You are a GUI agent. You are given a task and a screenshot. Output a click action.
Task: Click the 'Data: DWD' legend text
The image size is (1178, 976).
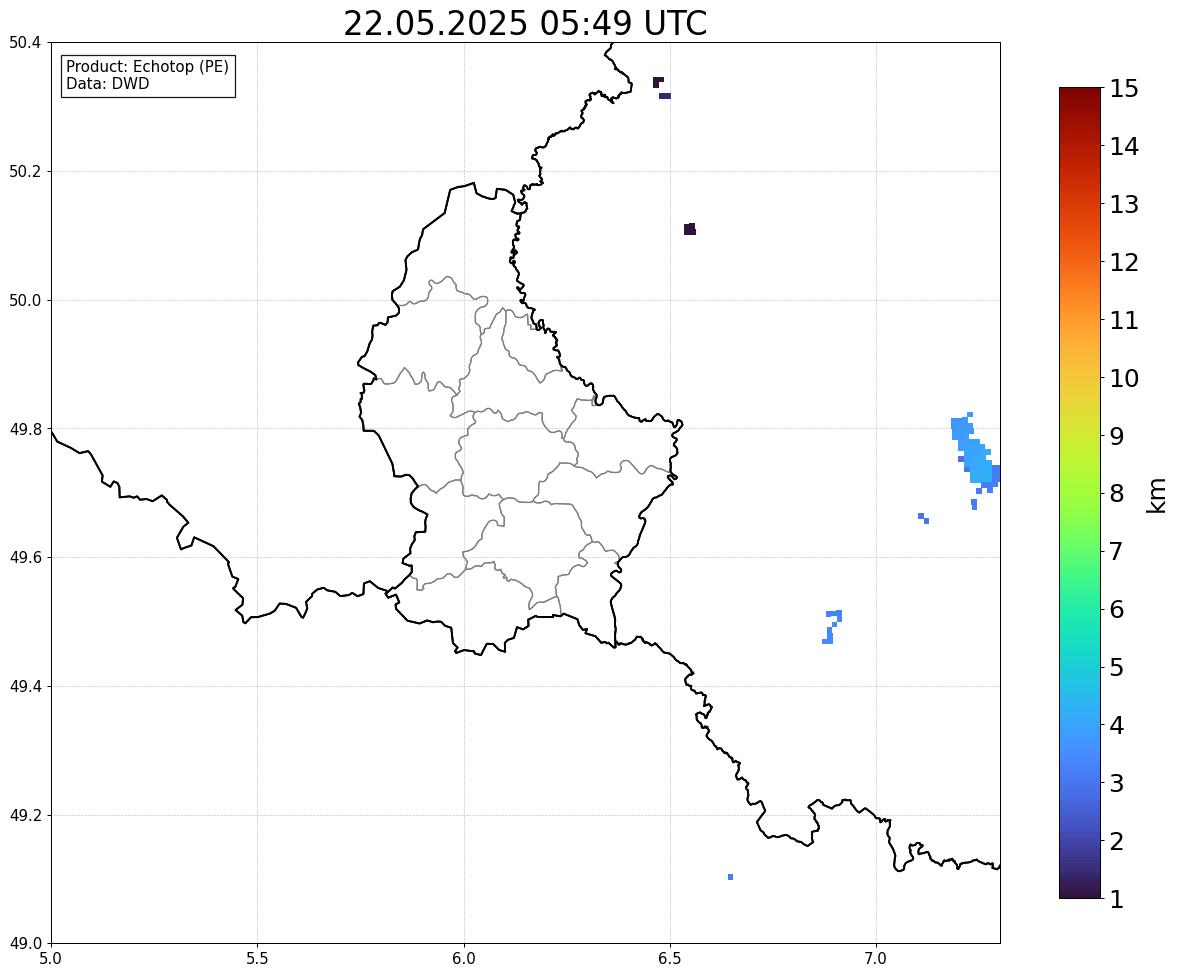click(x=107, y=83)
